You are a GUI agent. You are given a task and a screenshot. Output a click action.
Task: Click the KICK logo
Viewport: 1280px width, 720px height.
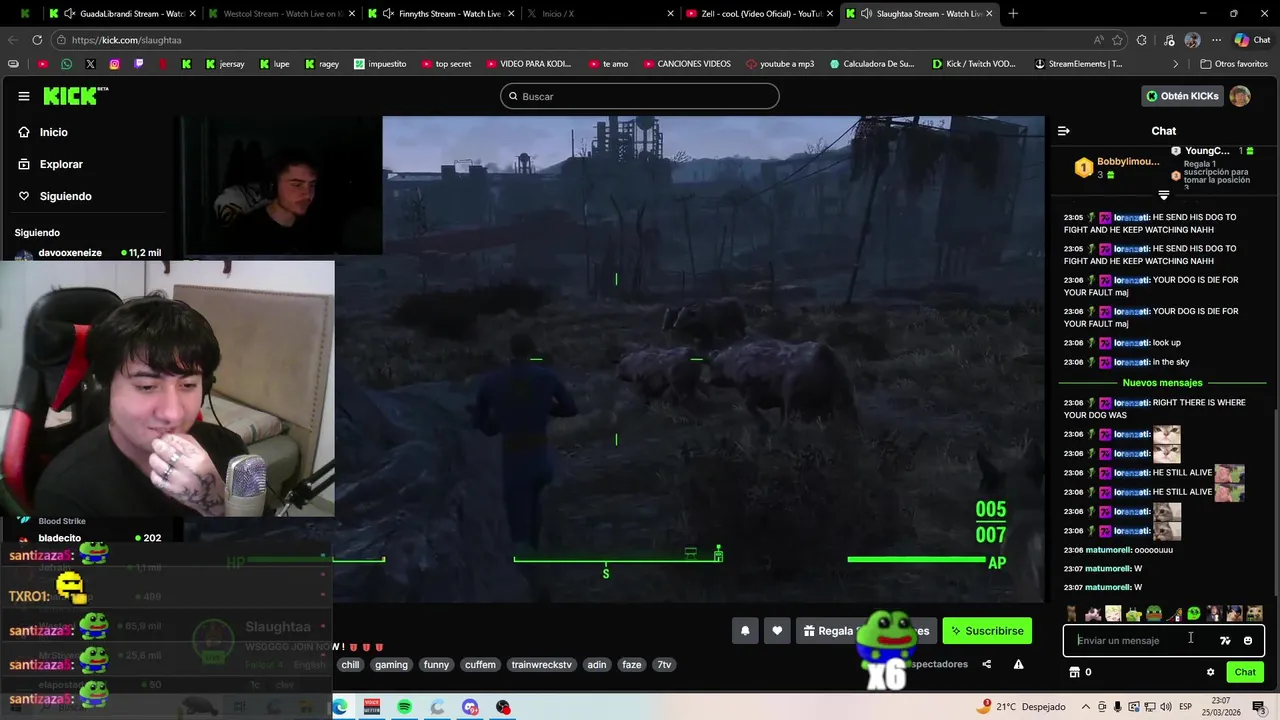(76, 96)
